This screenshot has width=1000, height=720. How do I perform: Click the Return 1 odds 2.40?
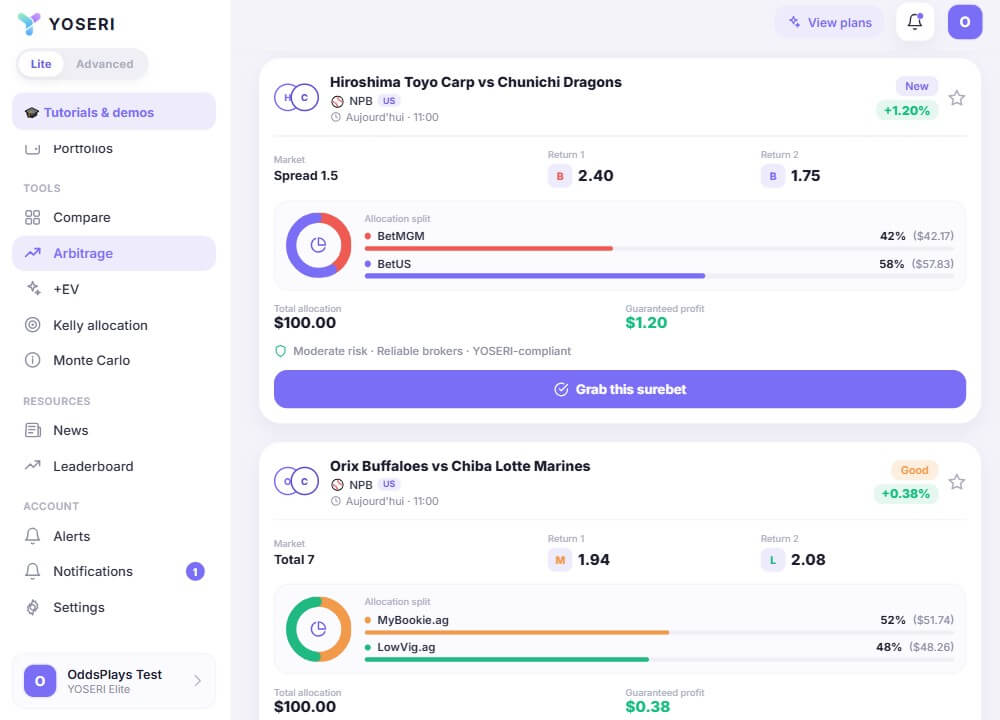click(595, 176)
